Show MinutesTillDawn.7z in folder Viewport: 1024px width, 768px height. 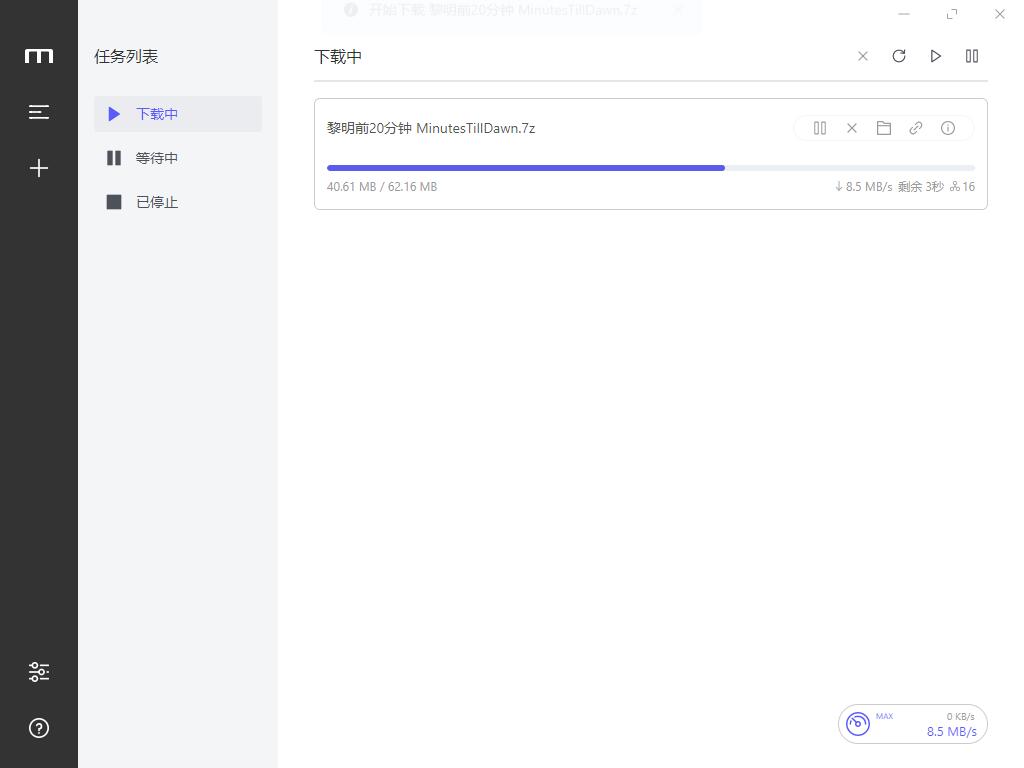coord(884,128)
